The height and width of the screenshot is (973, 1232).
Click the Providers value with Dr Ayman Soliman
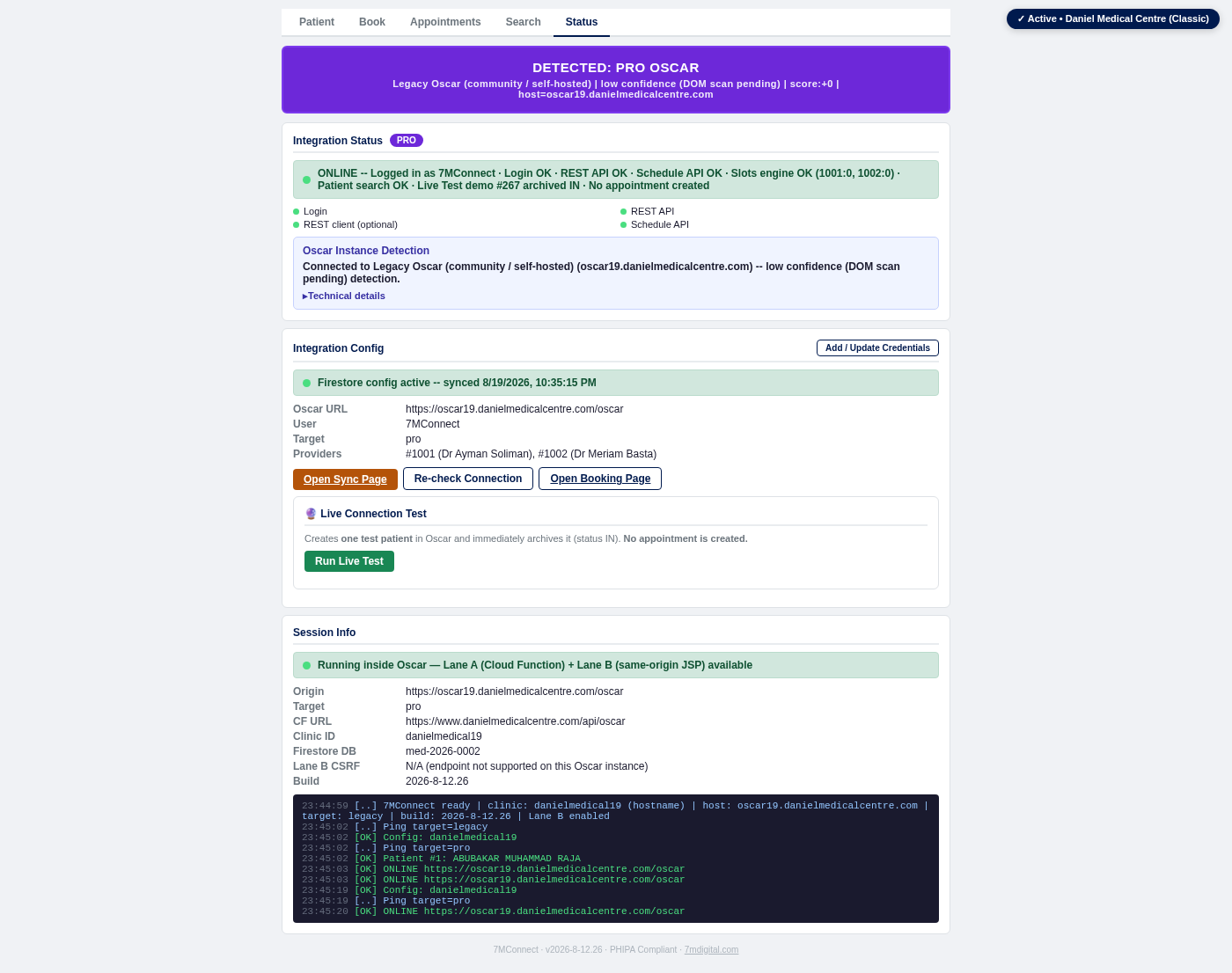click(x=531, y=454)
